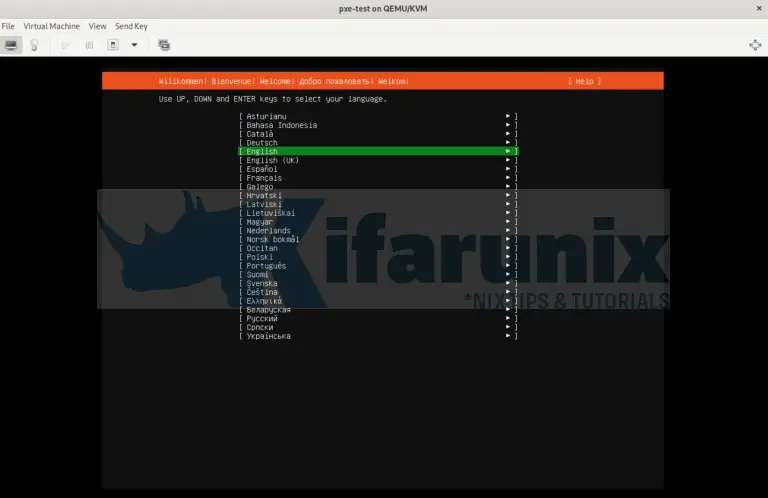
Task: Open the View menu
Action: (97, 26)
